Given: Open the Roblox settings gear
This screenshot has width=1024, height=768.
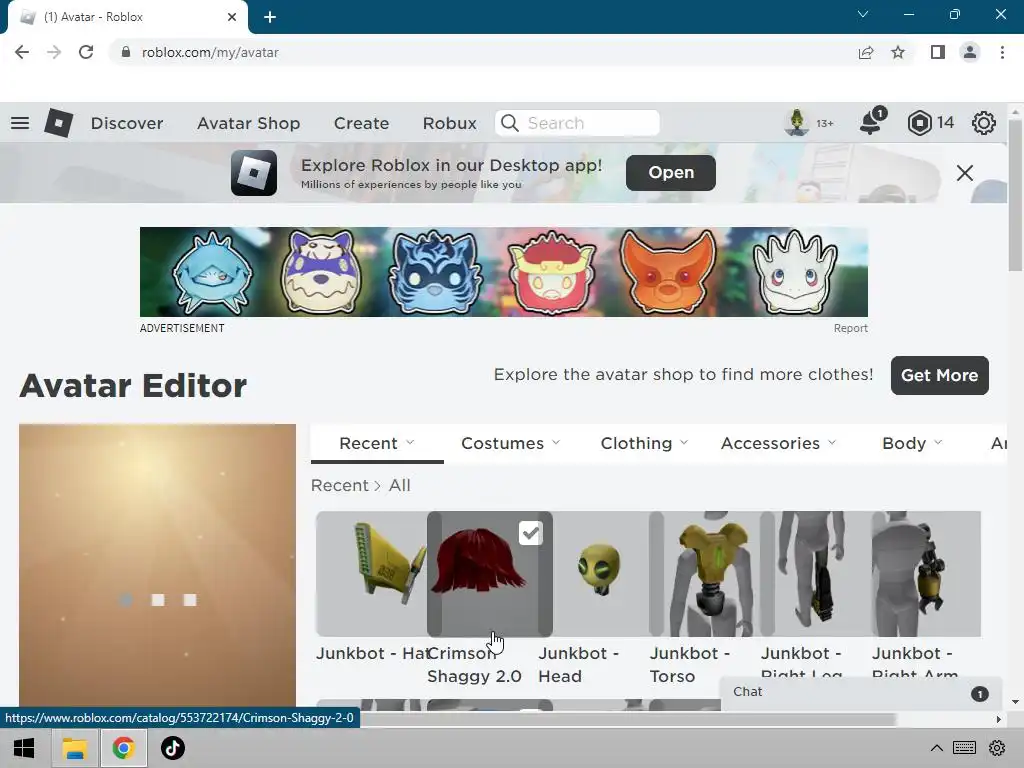Looking at the screenshot, I should (x=984, y=123).
